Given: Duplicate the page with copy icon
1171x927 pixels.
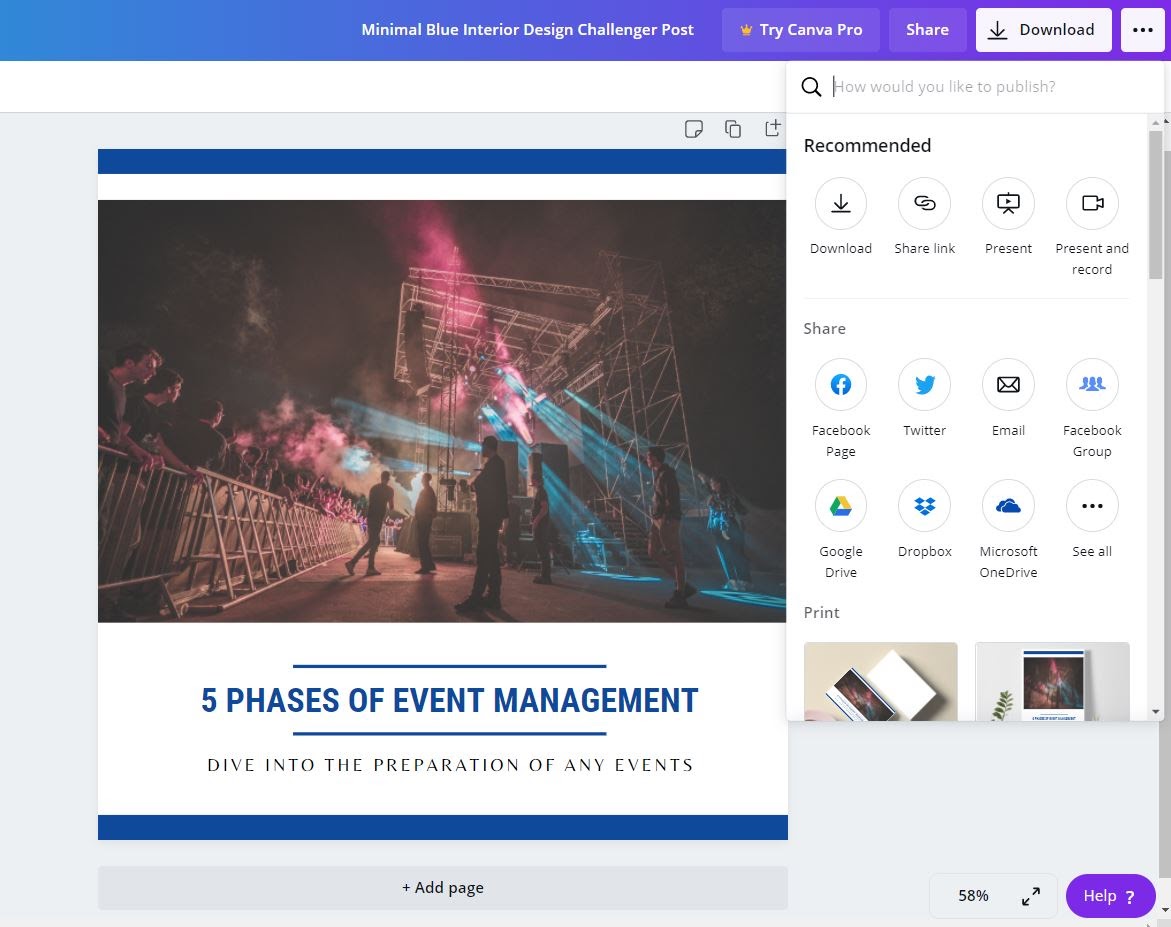Looking at the screenshot, I should click(x=733, y=128).
